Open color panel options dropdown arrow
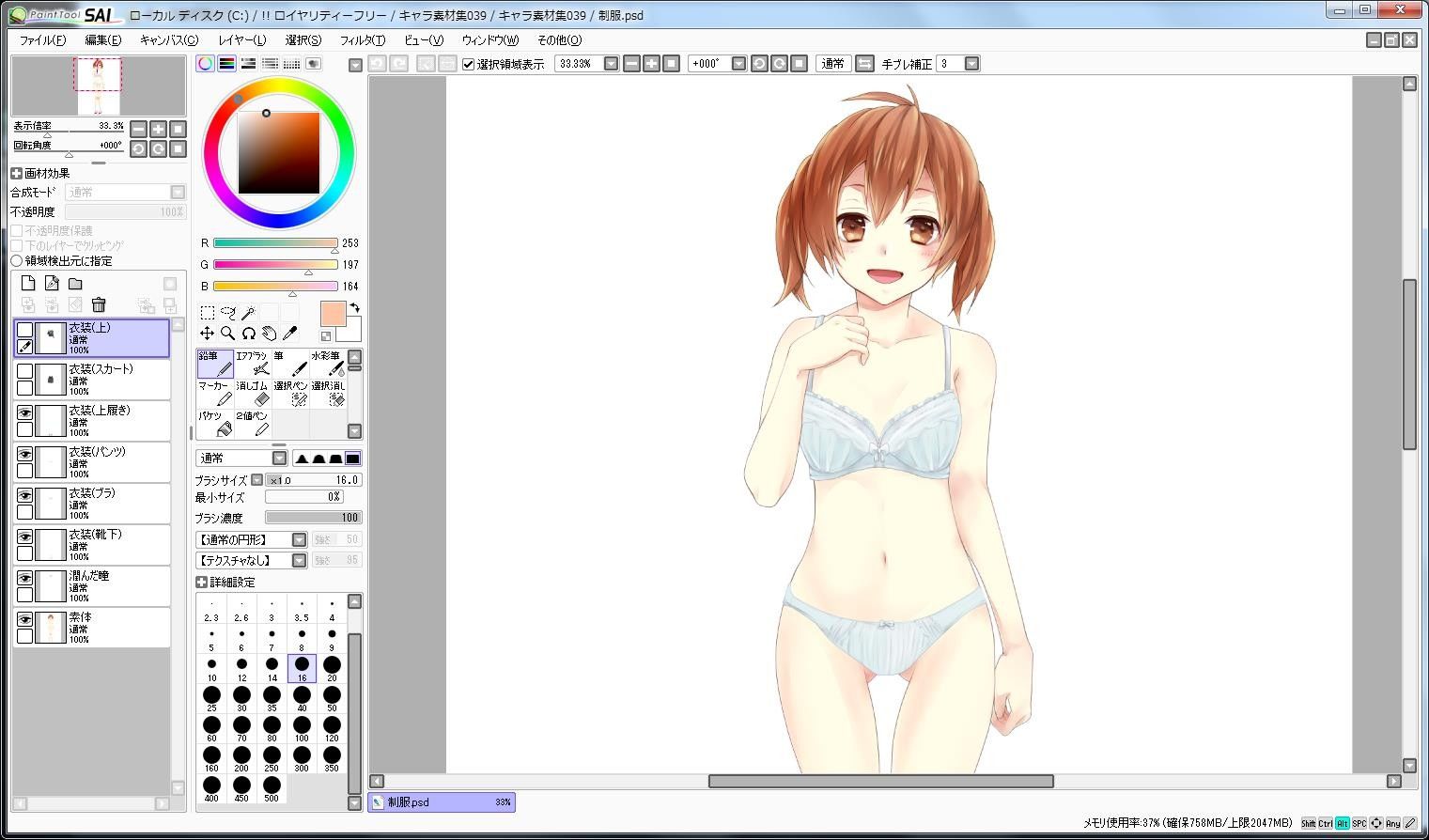The width and height of the screenshot is (1429, 840). 355,65
